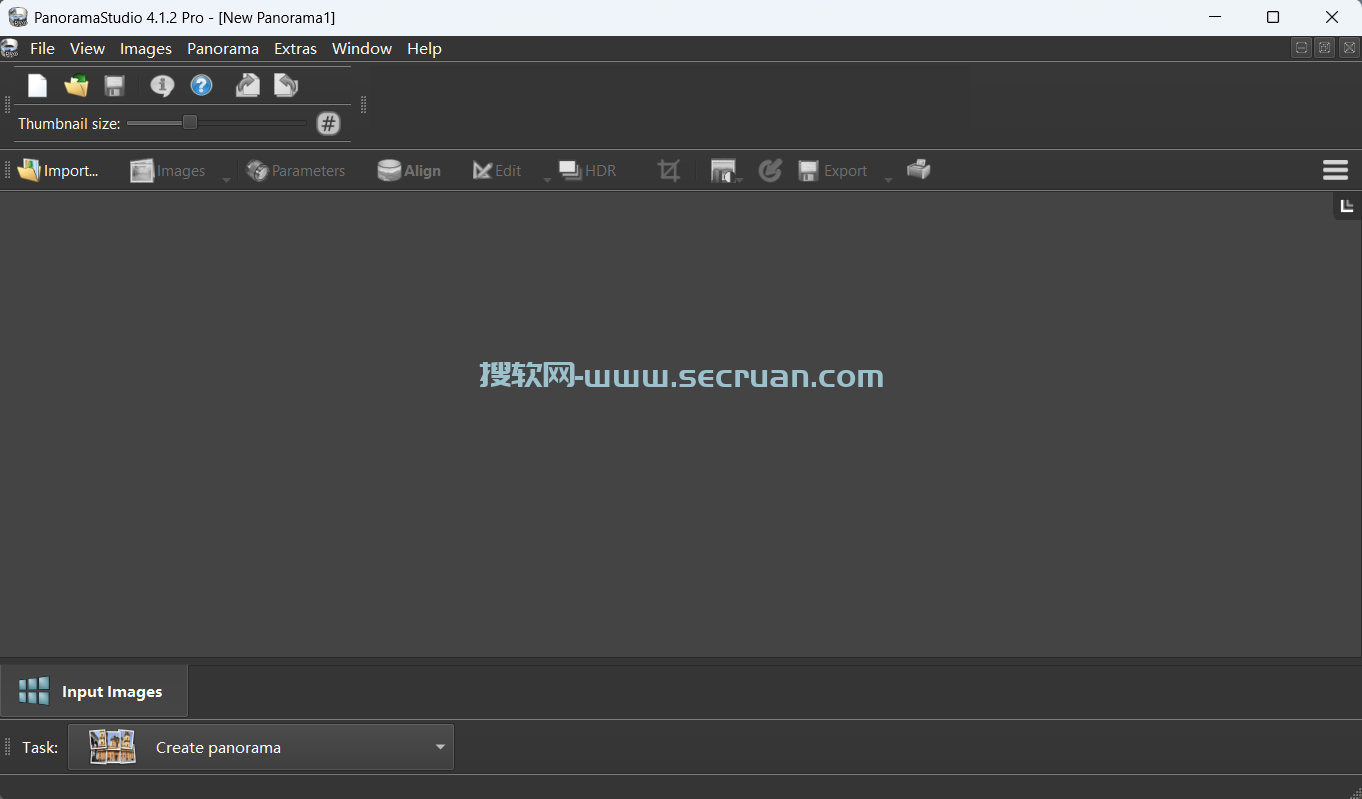
Task: Maximize the PanoramaStudio window
Action: click(1273, 17)
